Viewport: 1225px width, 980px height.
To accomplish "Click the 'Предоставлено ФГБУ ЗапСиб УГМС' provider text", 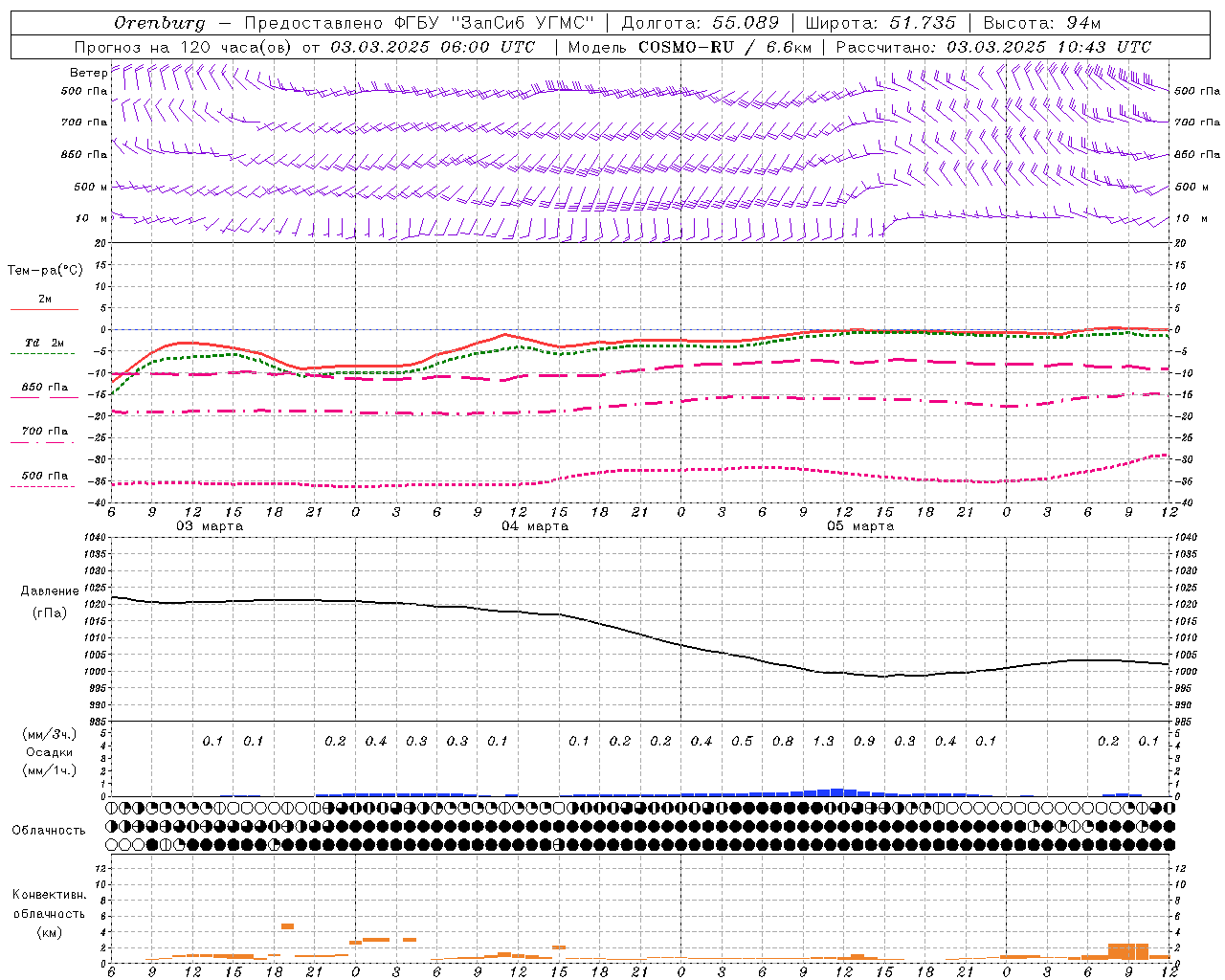I will pos(419,23).
